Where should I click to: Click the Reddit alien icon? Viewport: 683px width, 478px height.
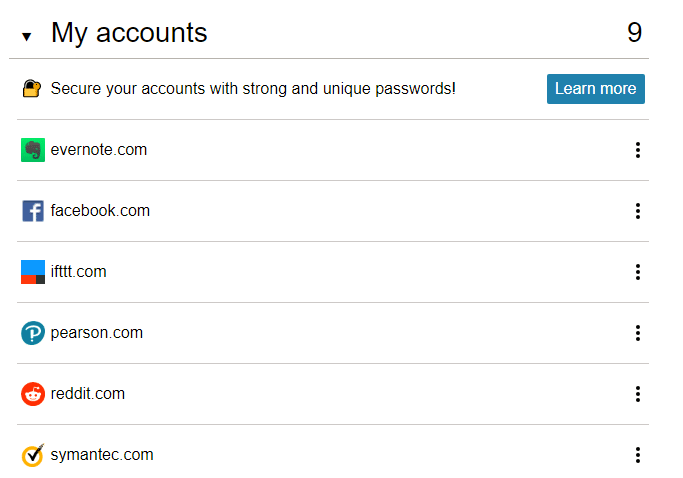tap(33, 394)
